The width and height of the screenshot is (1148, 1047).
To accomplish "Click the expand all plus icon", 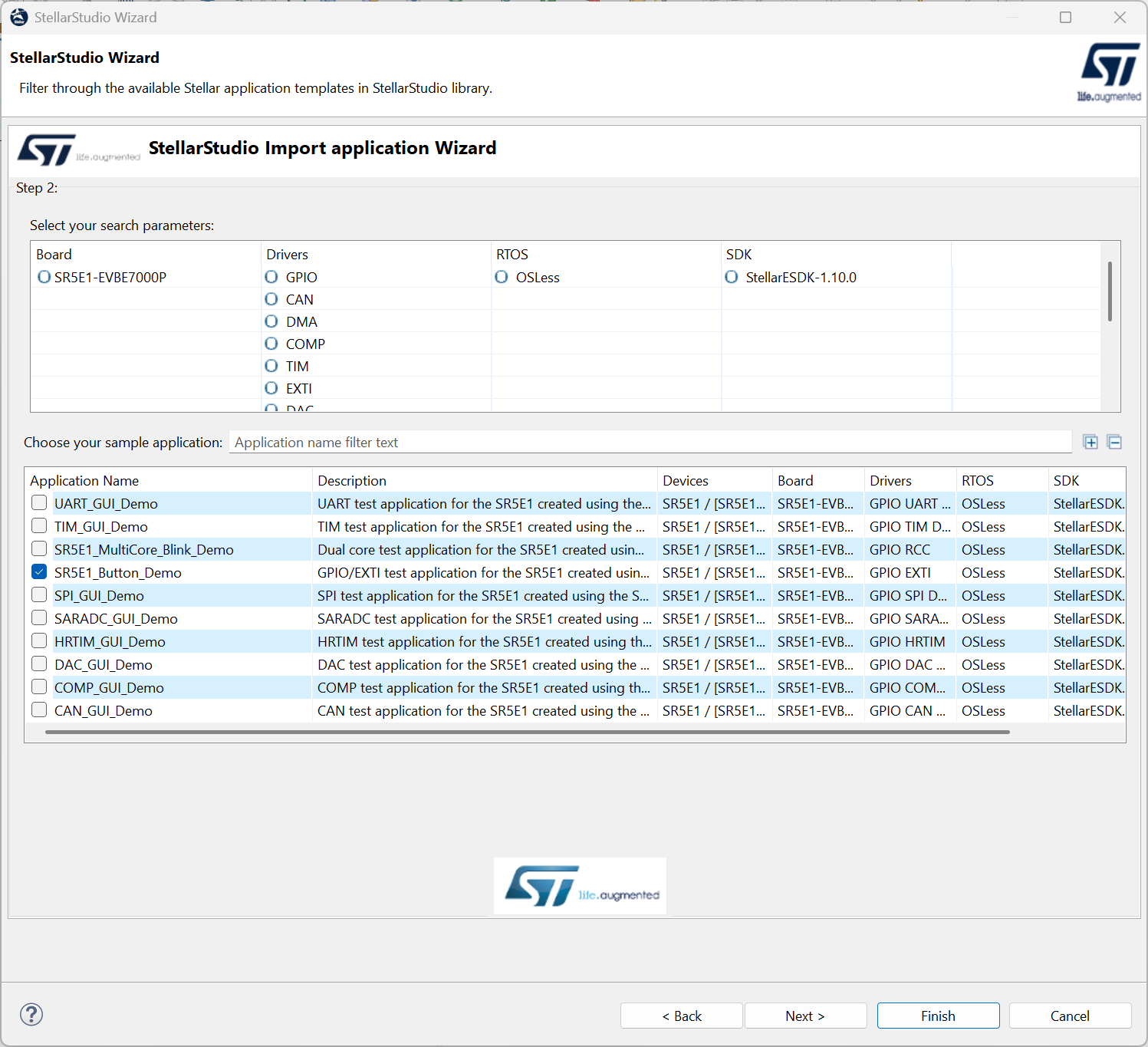I will pyautogui.click(x=1090, y=442).
